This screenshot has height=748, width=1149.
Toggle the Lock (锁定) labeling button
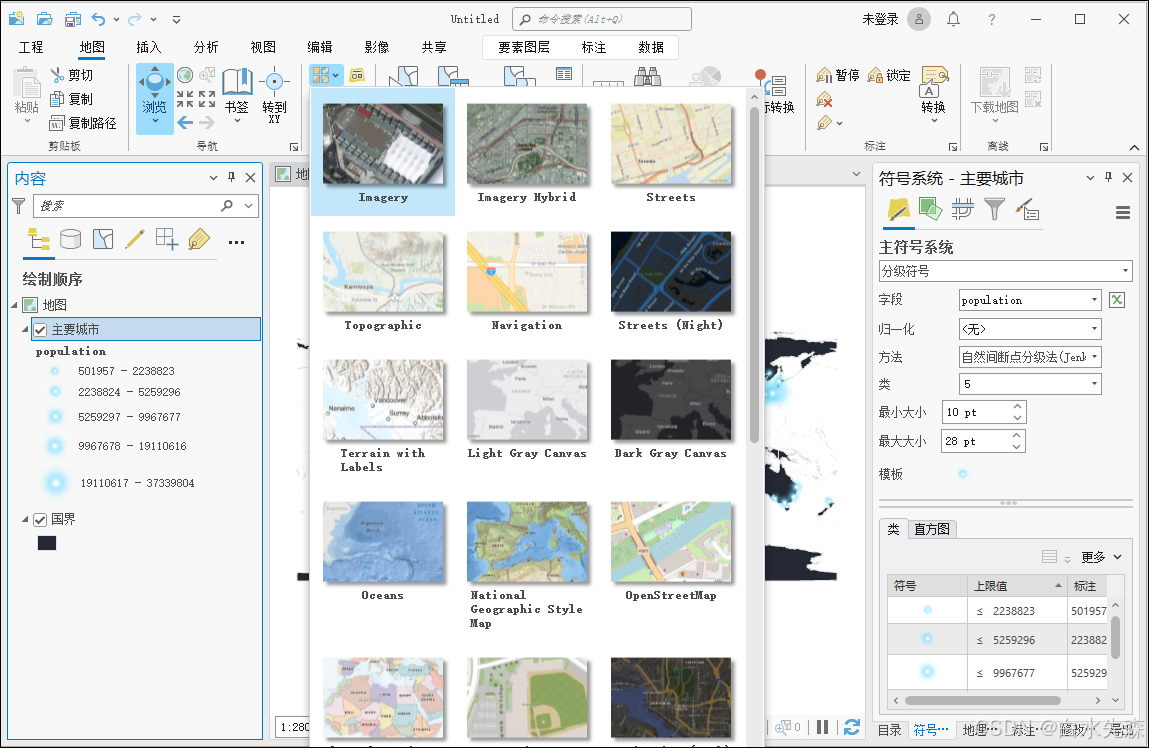[x=889, y=75]
